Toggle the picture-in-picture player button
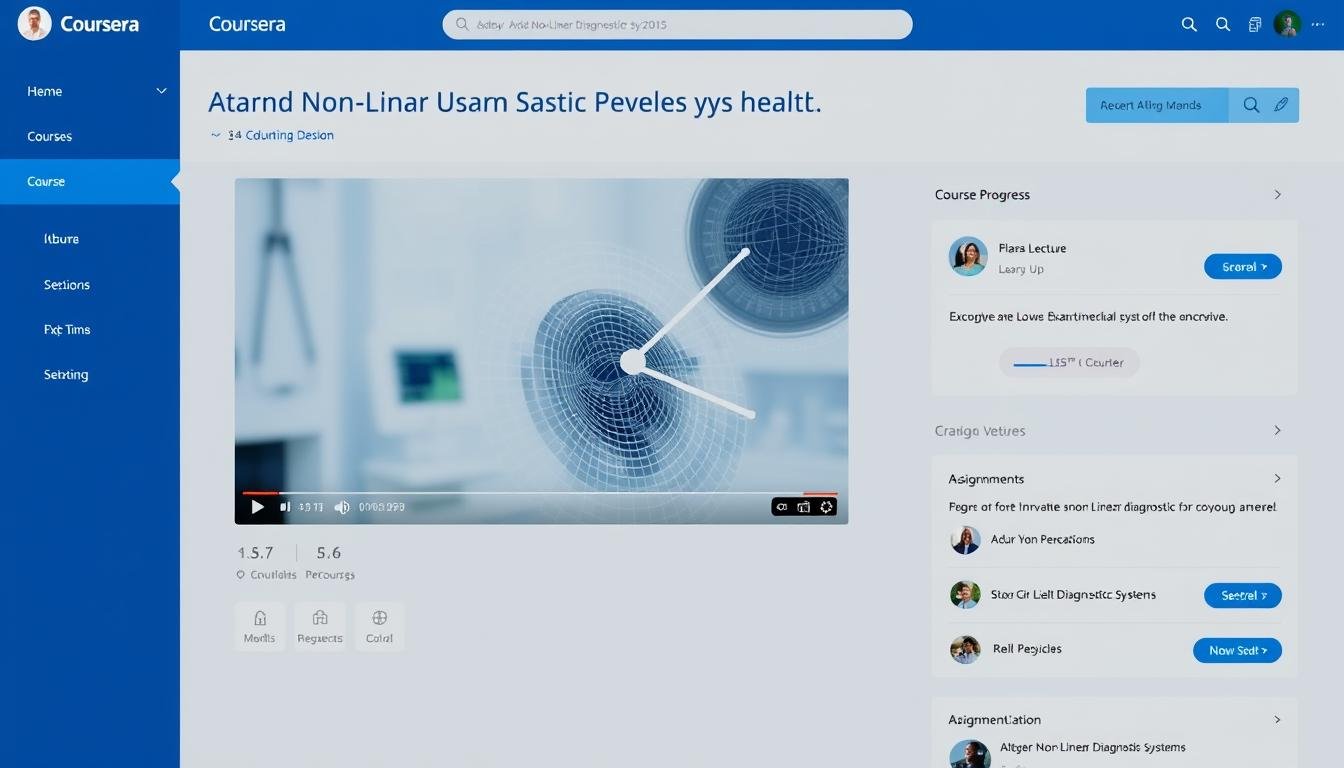 coord(804,507)
